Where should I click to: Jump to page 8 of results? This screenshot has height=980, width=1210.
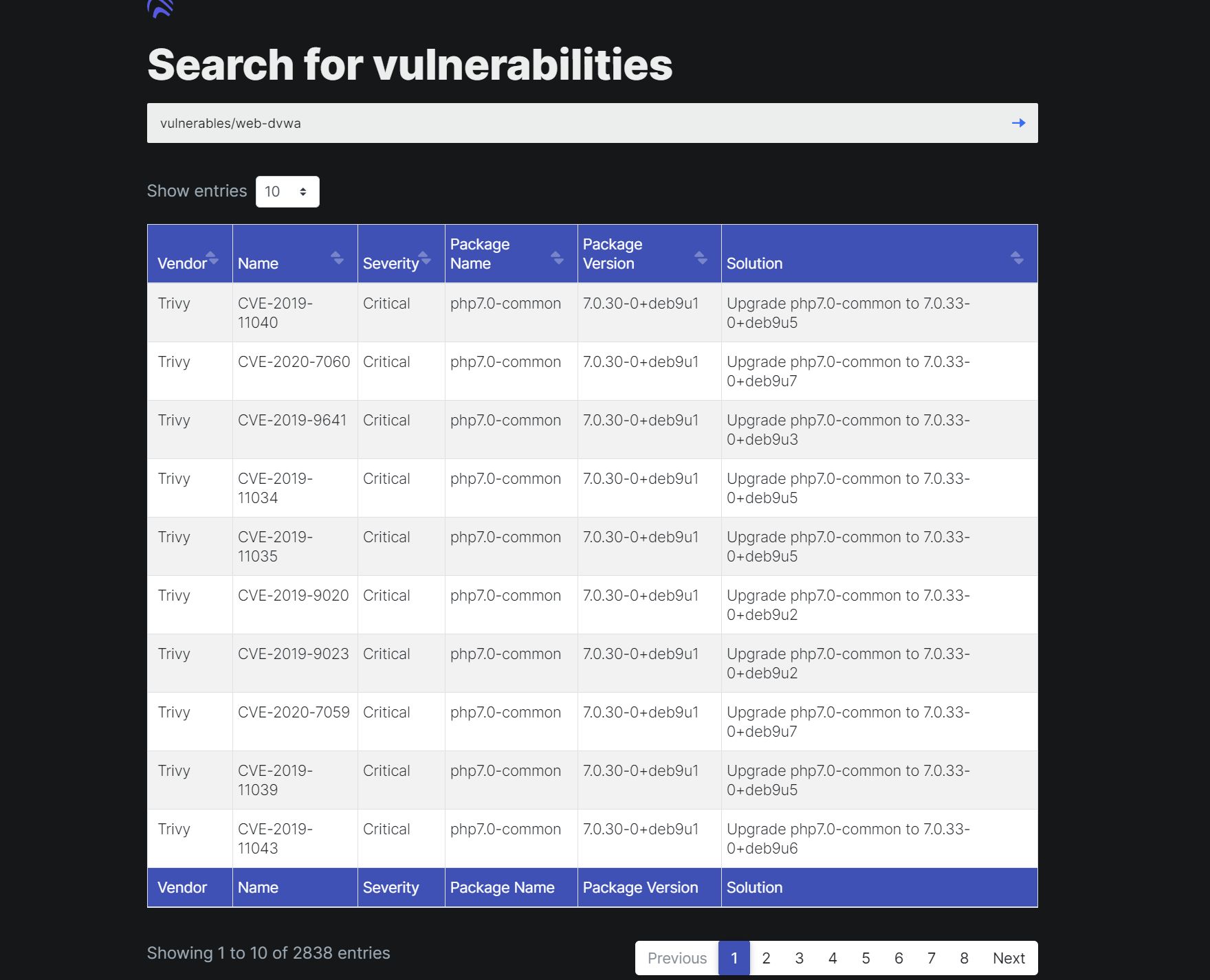point(964,958)
